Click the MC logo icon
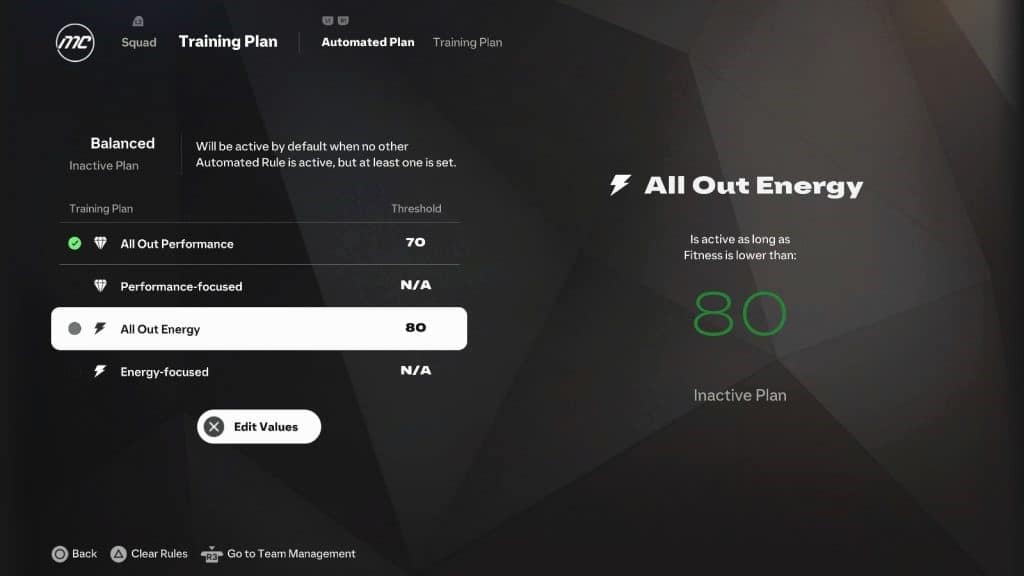The height and width of the screenshot is (576, 1024). click(75, 43)
